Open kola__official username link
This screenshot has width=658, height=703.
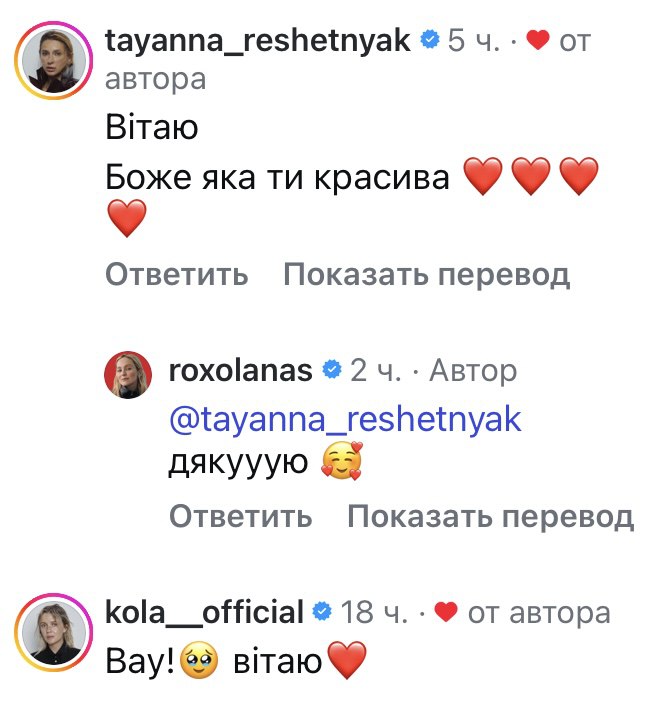point(204,611)
